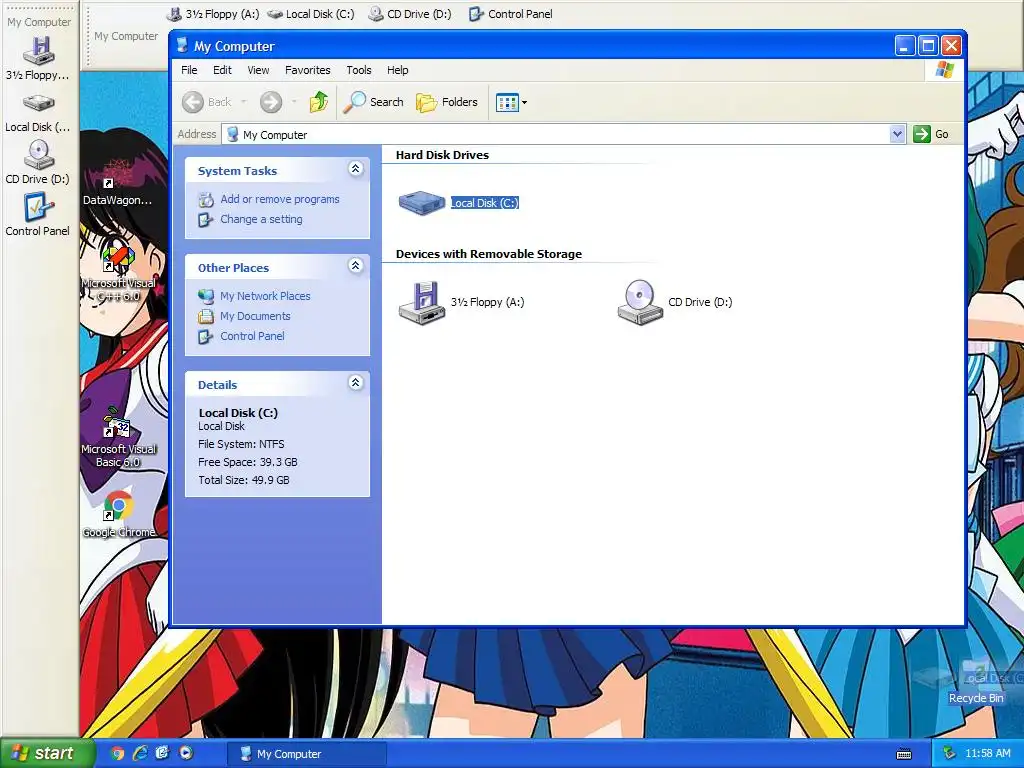Open the Forward history dropdown arrow
The image size is (1024, 768).
click(x=294, y=102)
